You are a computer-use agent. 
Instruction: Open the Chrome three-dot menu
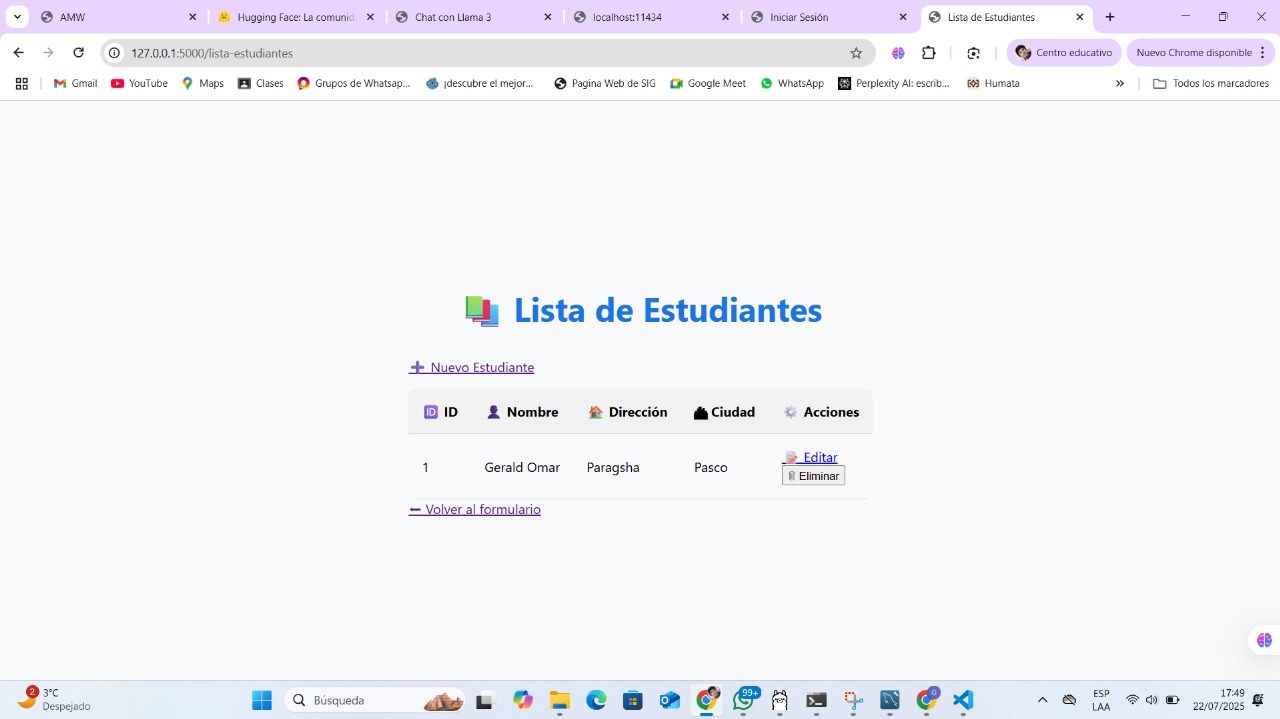1262,53
